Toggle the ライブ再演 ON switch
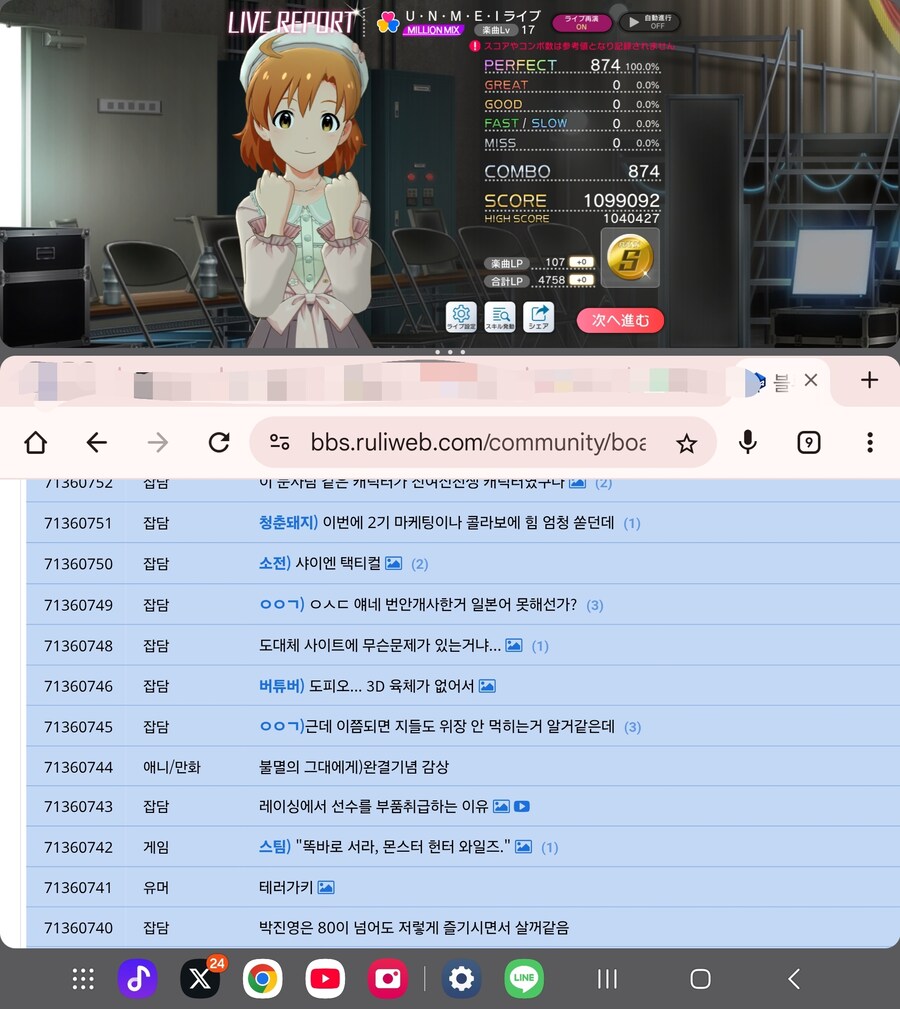This screenshot has height=1009, width=900. click(582, 23)
